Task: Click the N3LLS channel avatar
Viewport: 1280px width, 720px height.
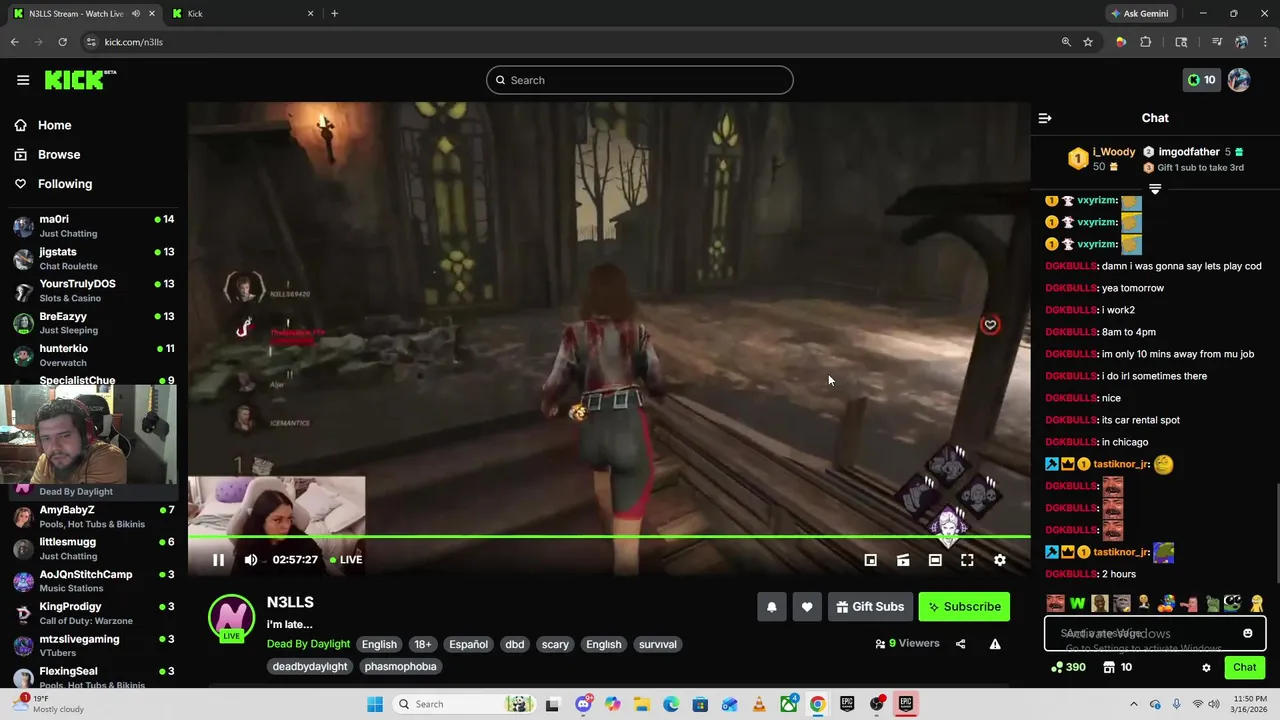Action: 231,617
